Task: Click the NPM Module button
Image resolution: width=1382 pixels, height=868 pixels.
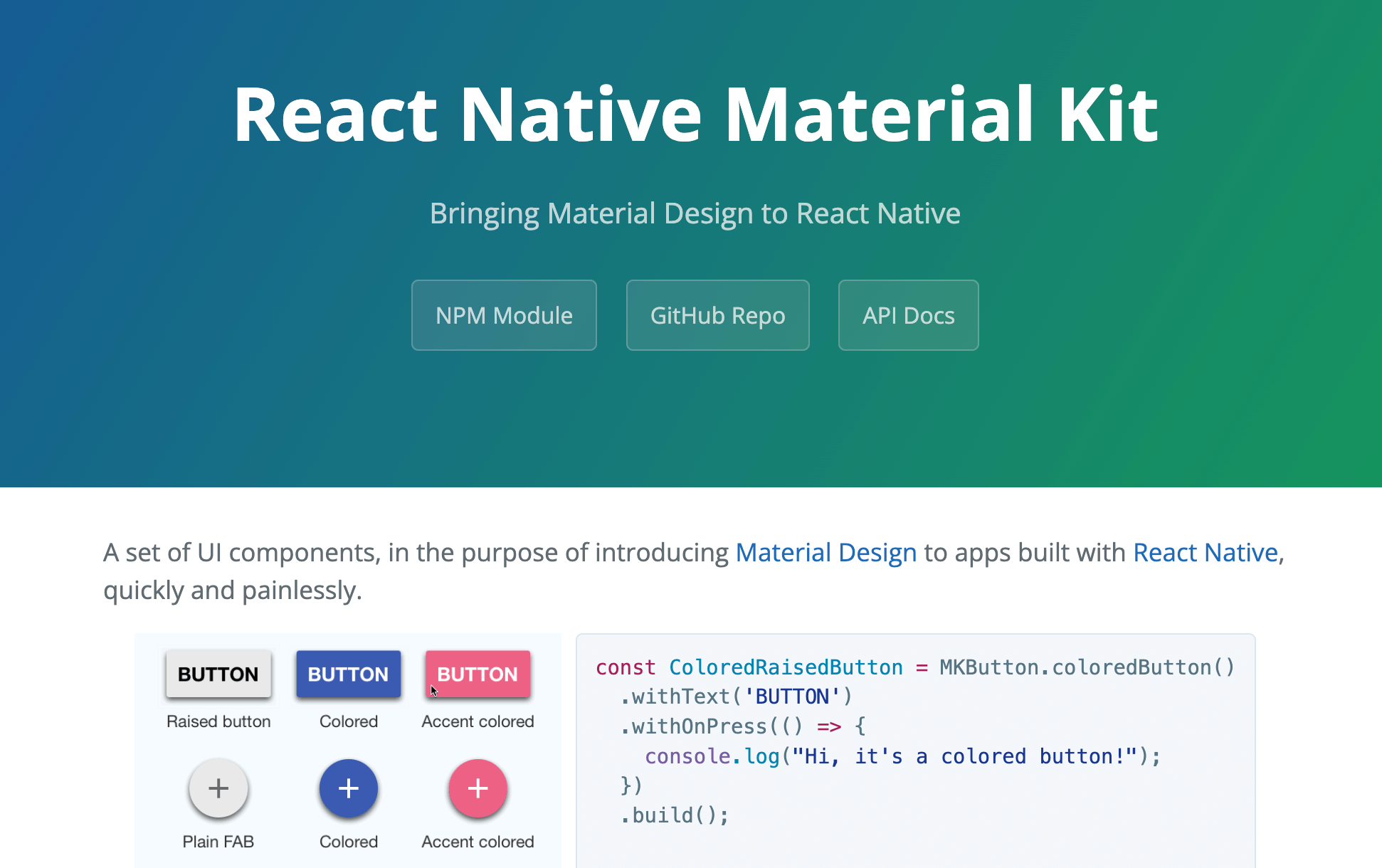Action: [504, 315]
